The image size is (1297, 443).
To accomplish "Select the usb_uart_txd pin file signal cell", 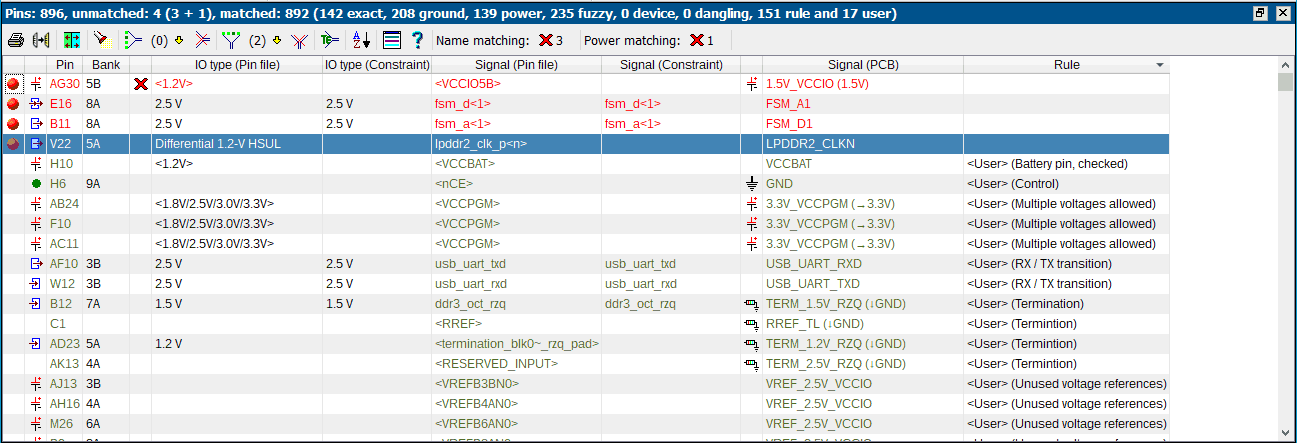I will click(x=470, y=264).
